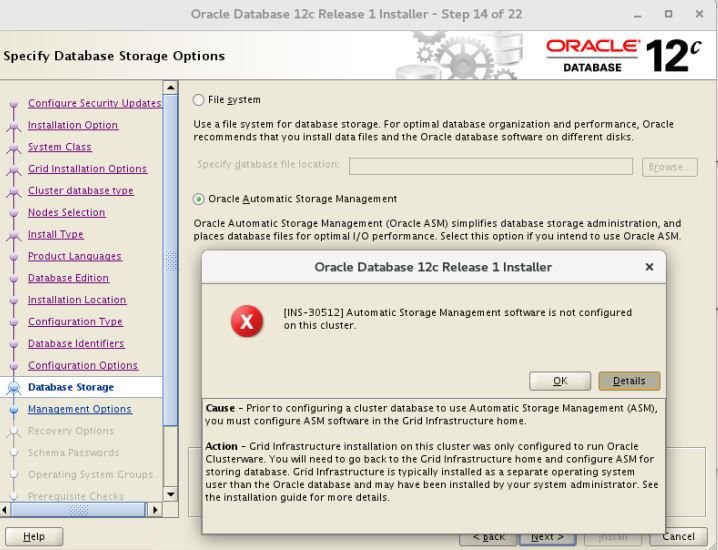718x550 pixels.
Task: Open the Database Edition step
Action: (x=68, y=278)
